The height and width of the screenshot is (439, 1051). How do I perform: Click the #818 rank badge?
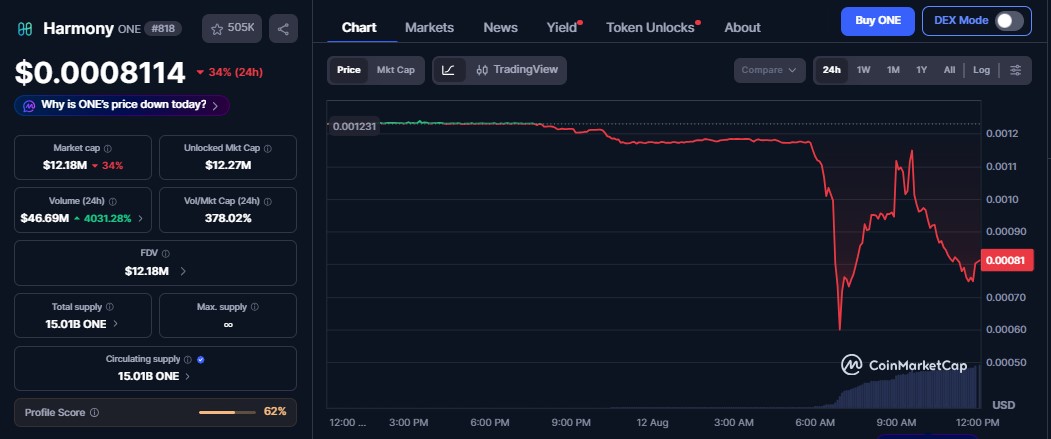tap(162, 29)
